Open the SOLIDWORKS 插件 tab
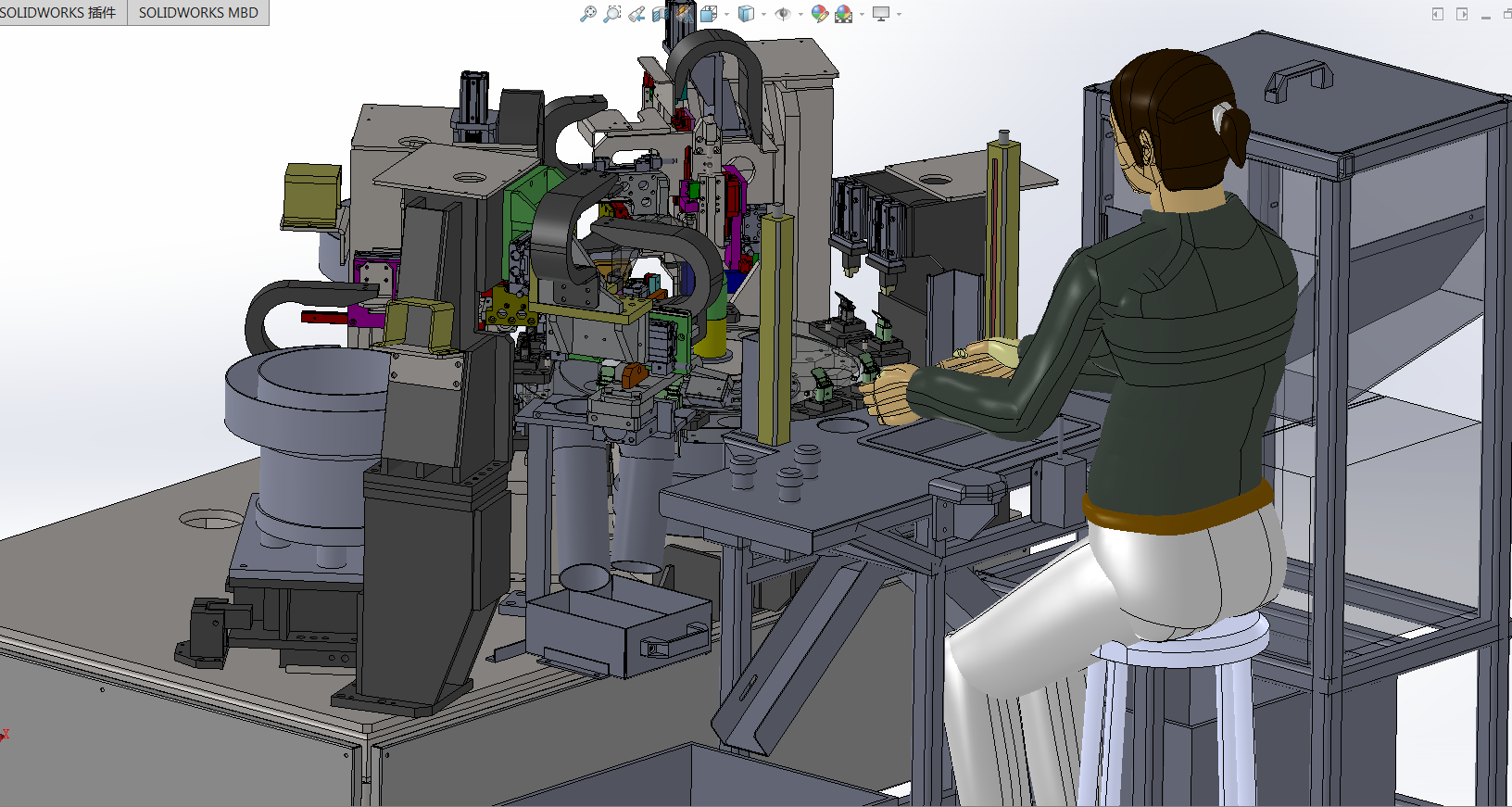The height and width of the screenshot is (807, 1512). (x=62, y=13)
